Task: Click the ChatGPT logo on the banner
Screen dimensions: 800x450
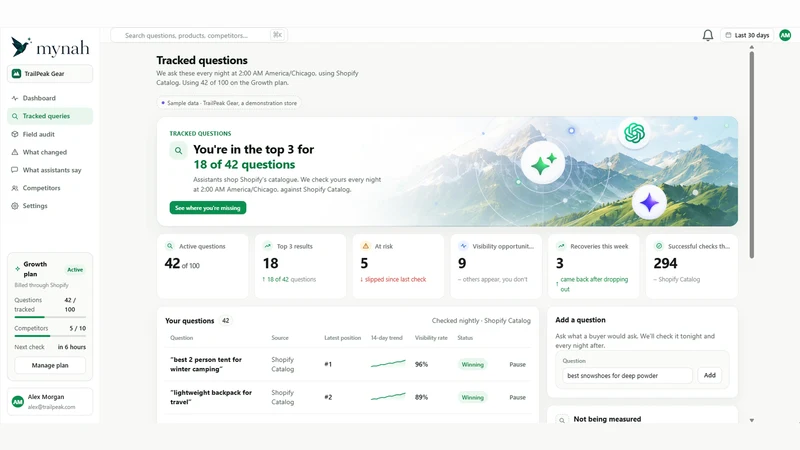Action: (634, 133)
